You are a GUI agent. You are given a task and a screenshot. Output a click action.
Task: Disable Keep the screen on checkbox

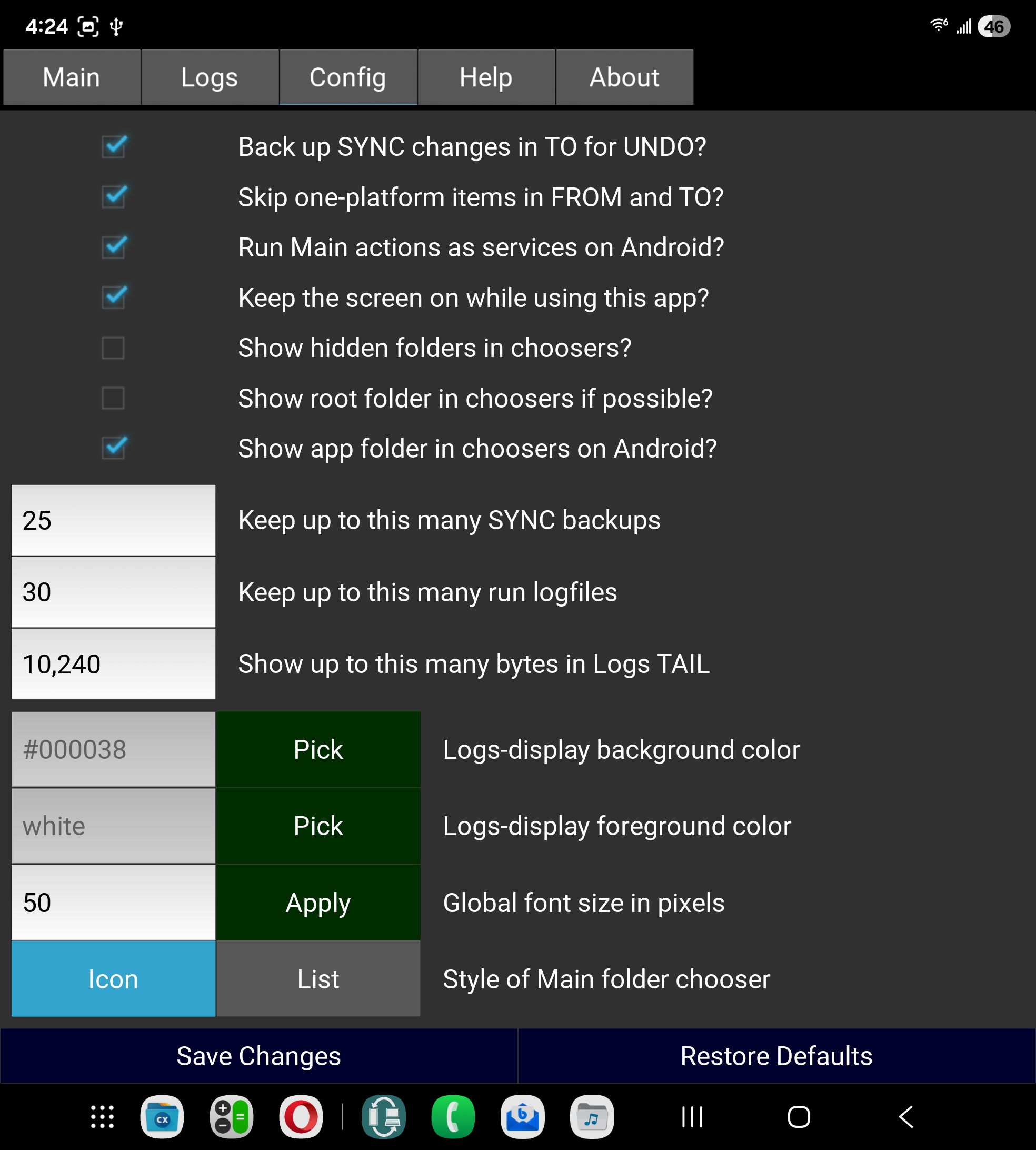coord(114,297)
